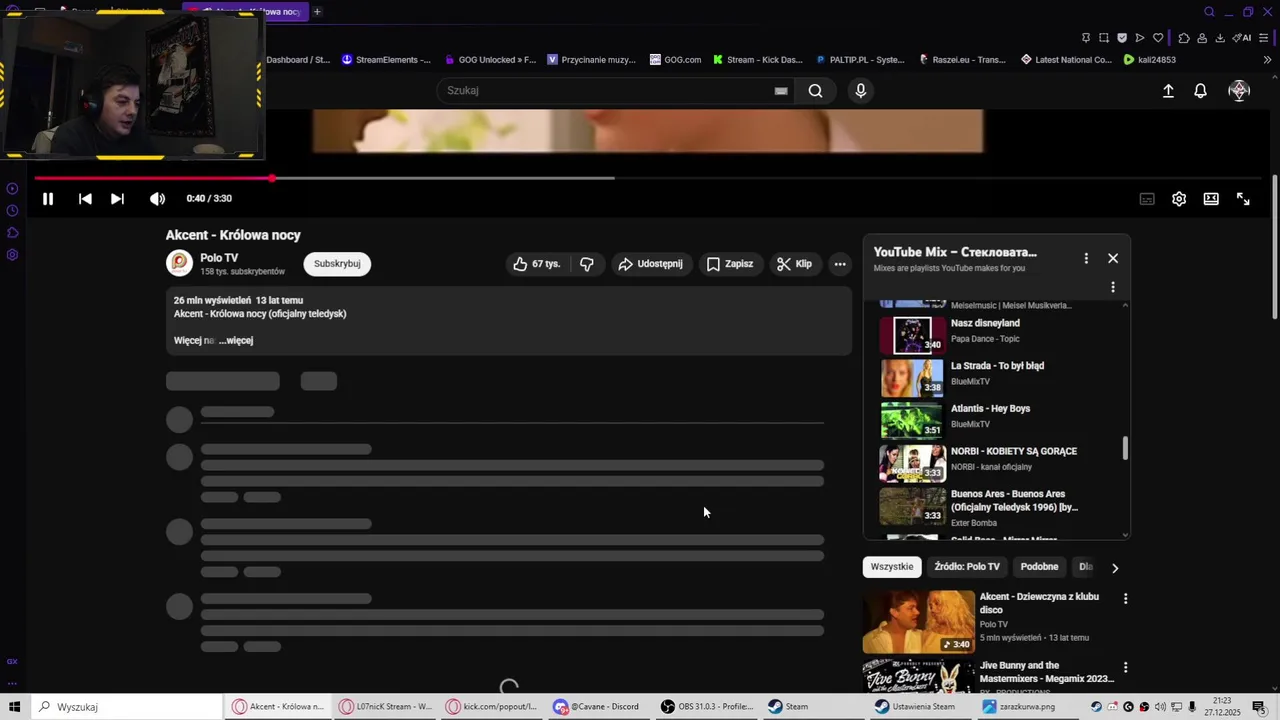Show more filter chips with arrow
The image size is (1280, 720).
tap(1115, 568)
